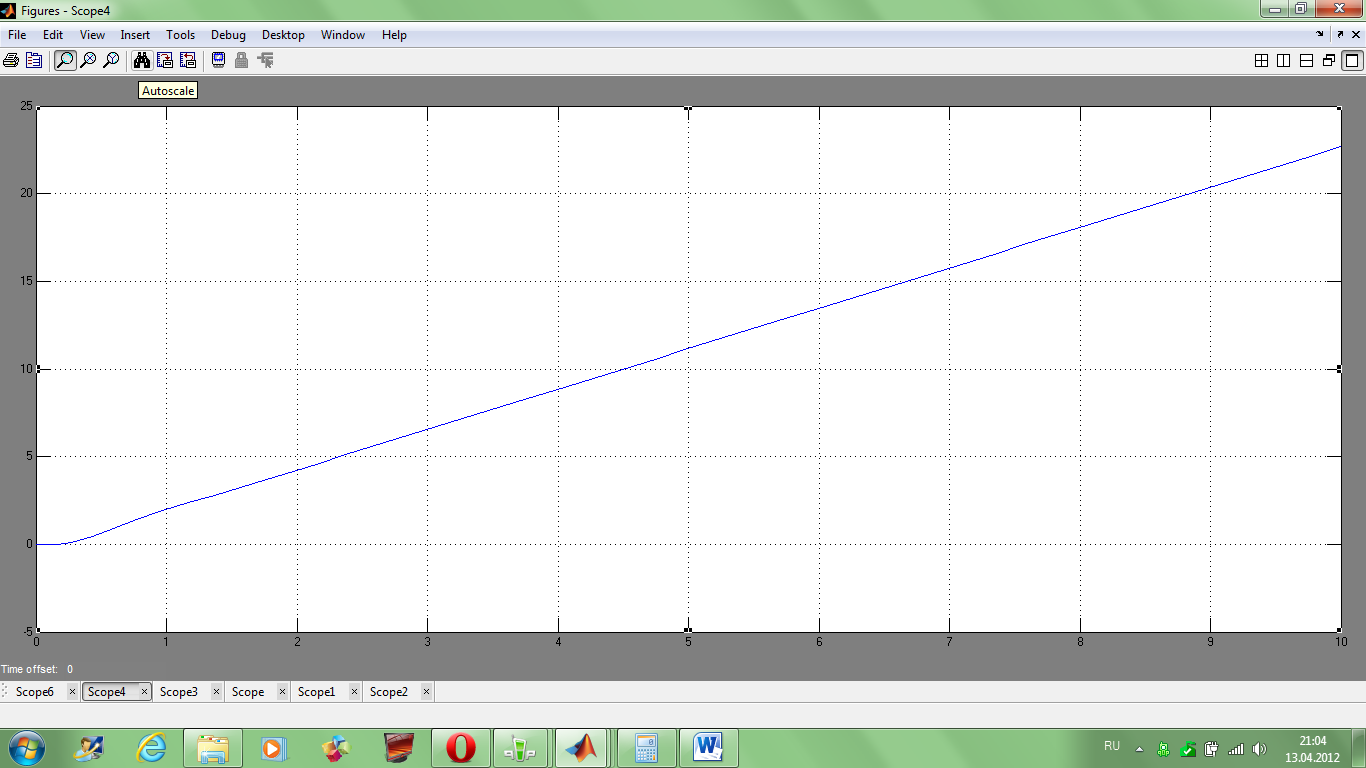Click the Time offset label
This screenshot has height=768, width=1366.
(29, 669)
